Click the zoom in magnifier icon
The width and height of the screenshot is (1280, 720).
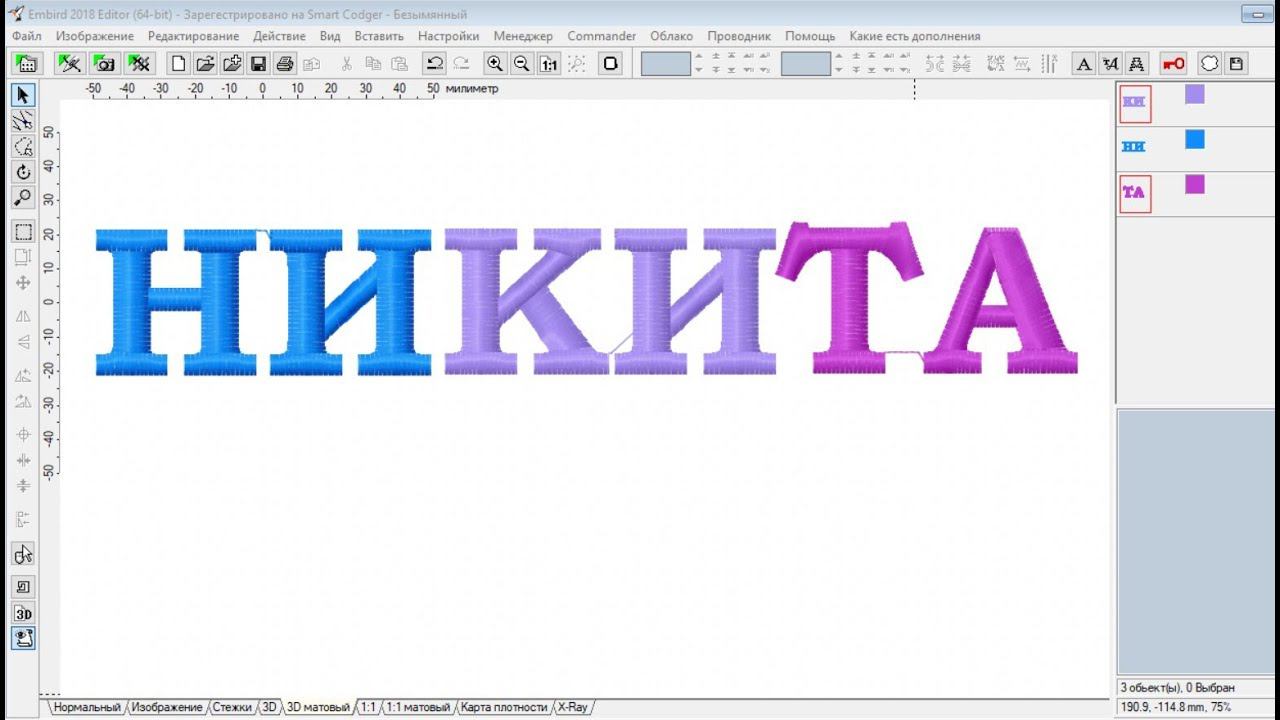click(x=494, y=64)
